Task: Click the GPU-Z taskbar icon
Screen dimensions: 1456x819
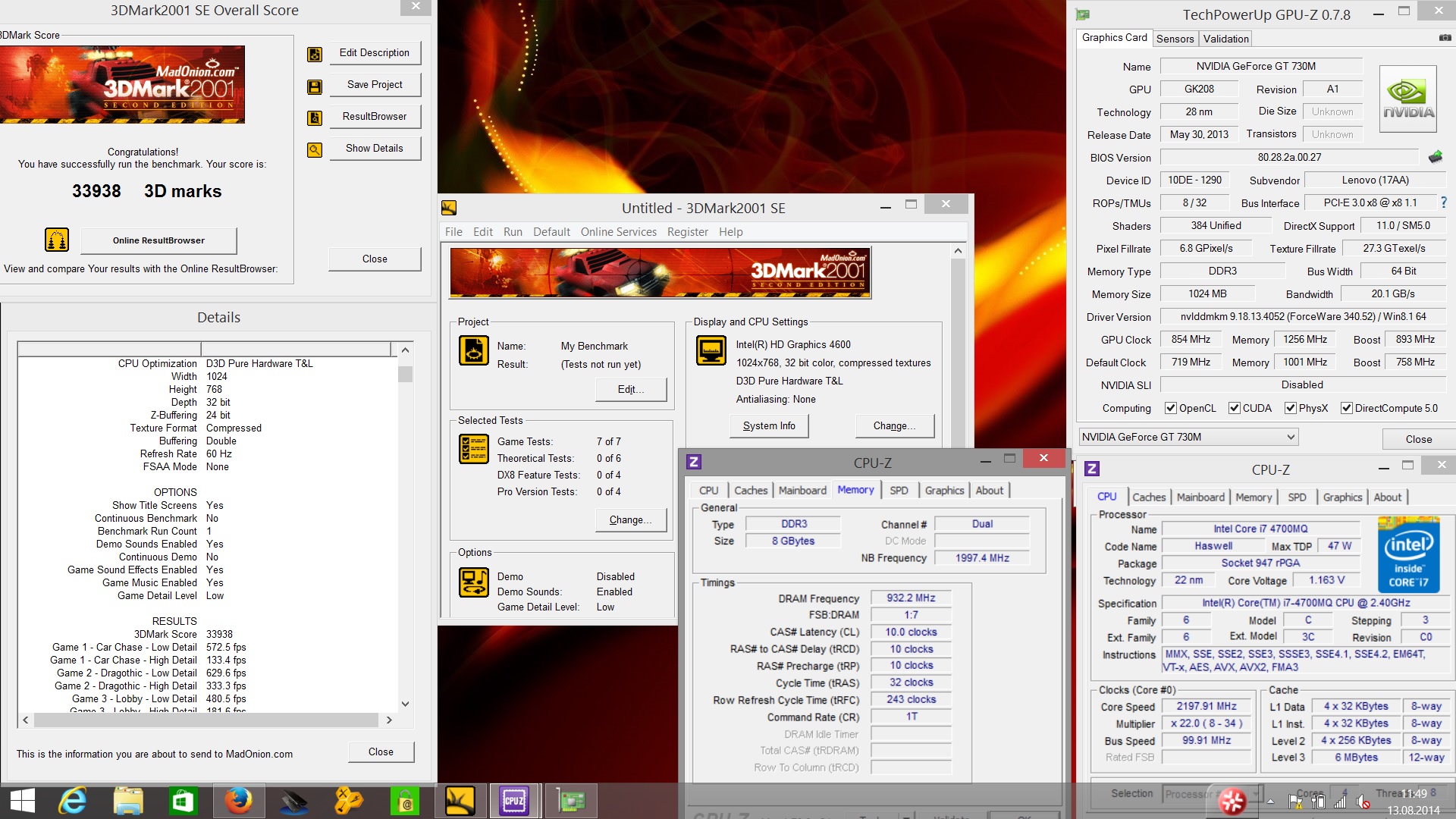Action: click(570, 801)
